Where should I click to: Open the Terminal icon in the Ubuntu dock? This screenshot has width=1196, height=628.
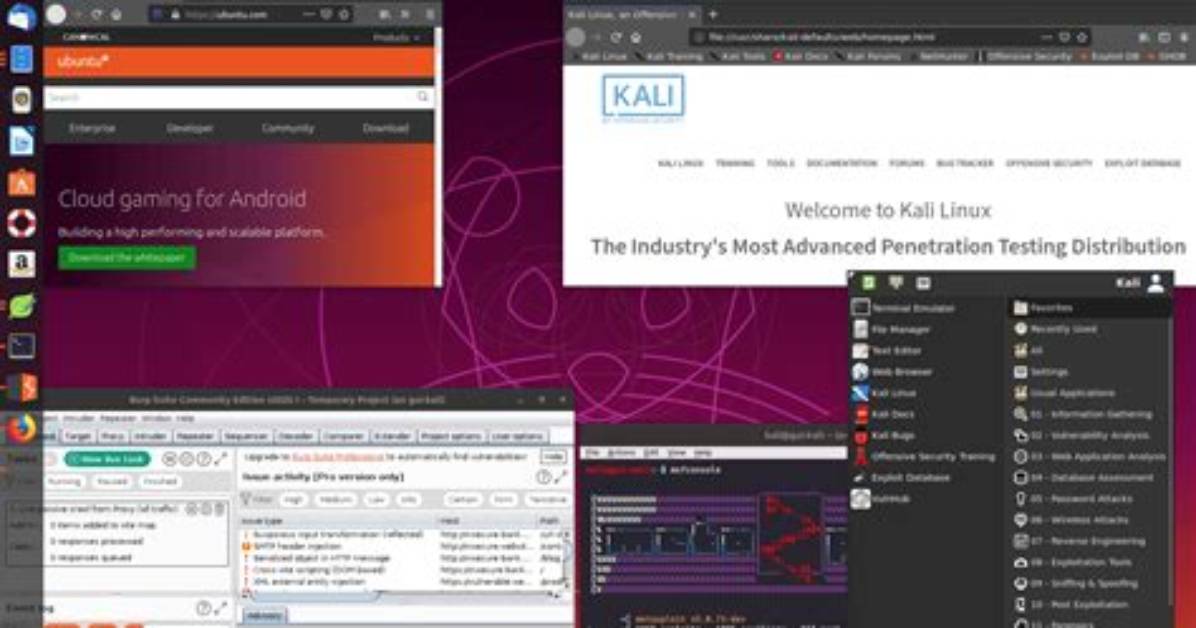point(21,346)
